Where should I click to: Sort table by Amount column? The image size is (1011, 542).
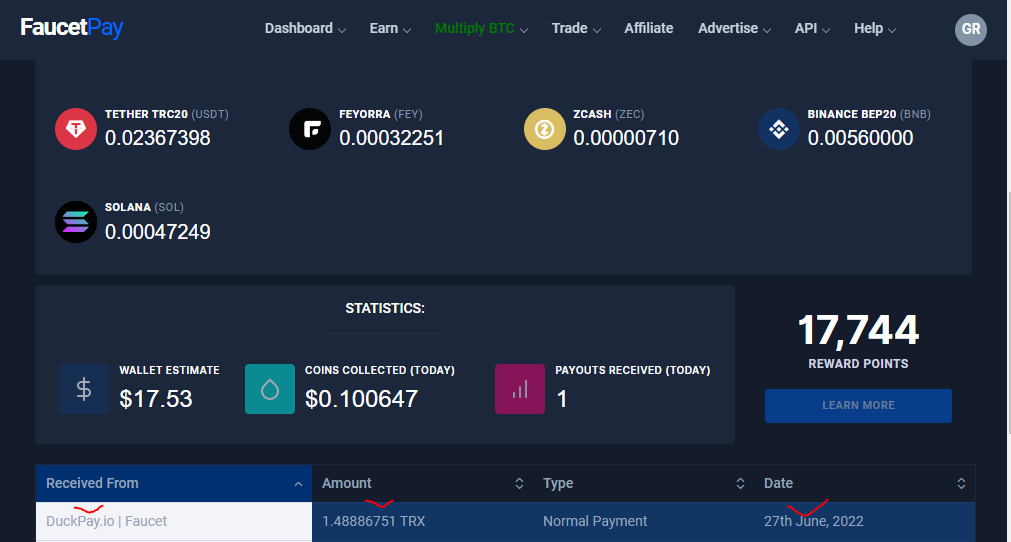pyautogui.click(x=422, y=483)
